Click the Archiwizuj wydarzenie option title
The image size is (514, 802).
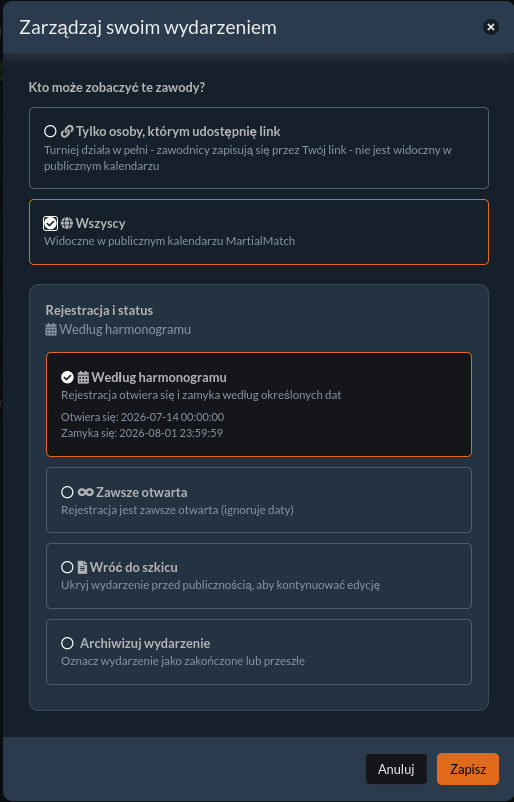(x=145, y=643)
